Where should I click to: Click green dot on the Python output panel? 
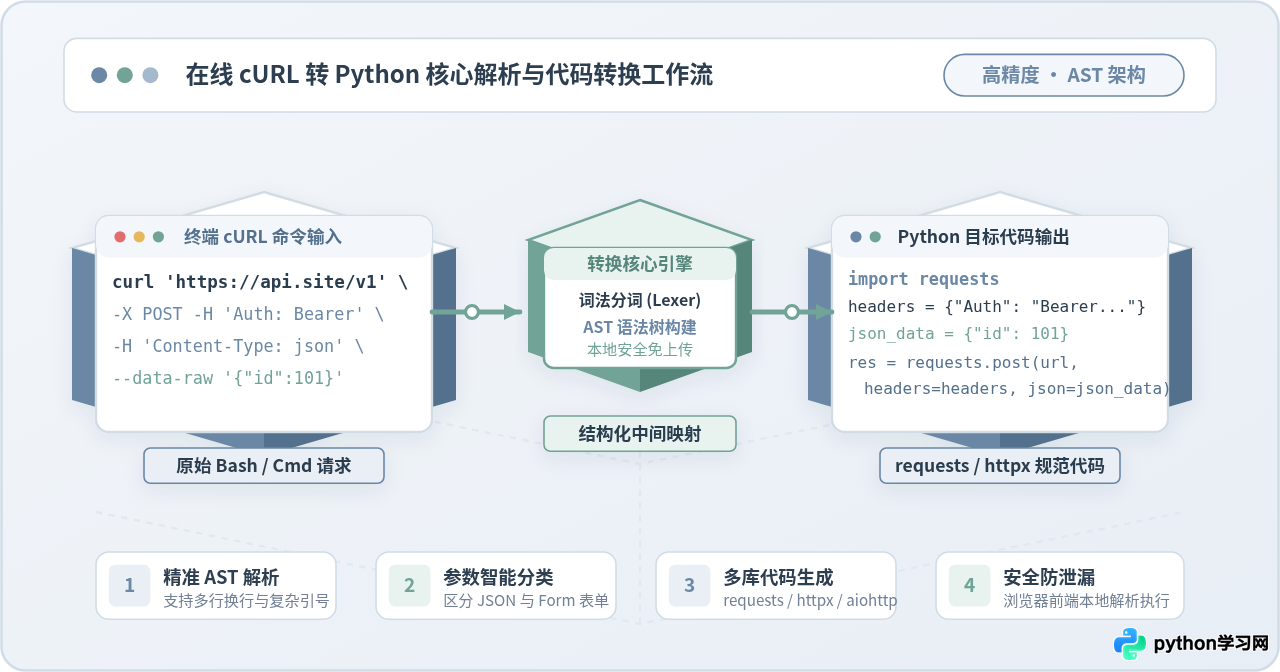875,237
